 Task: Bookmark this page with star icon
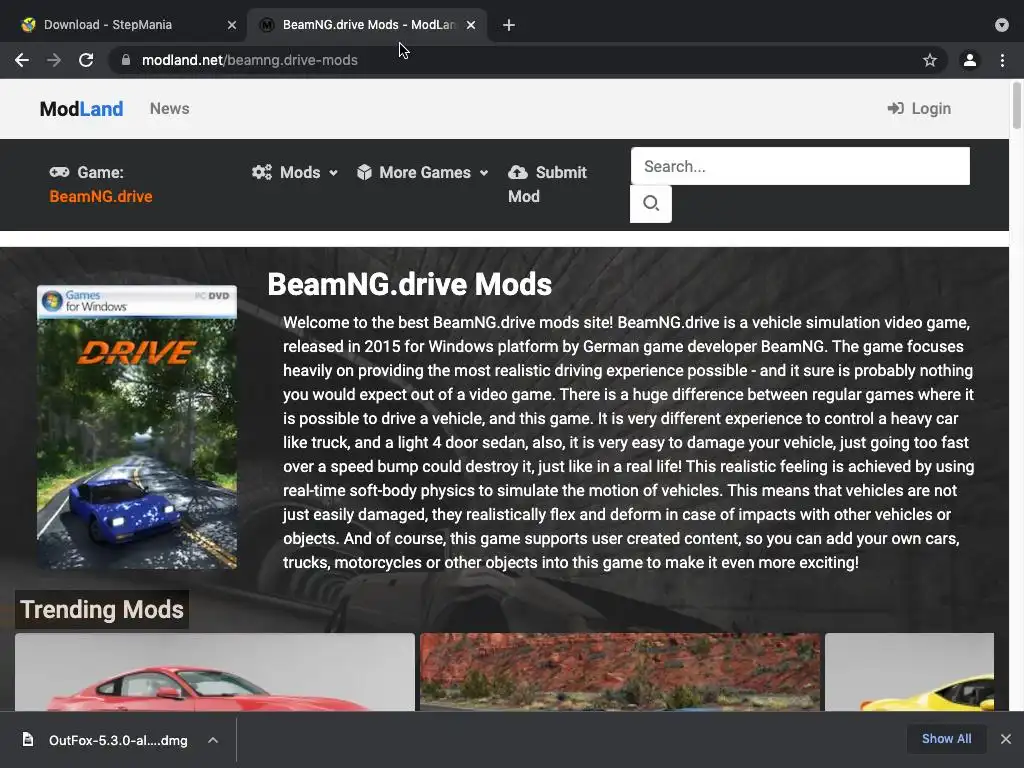point(930,60)
